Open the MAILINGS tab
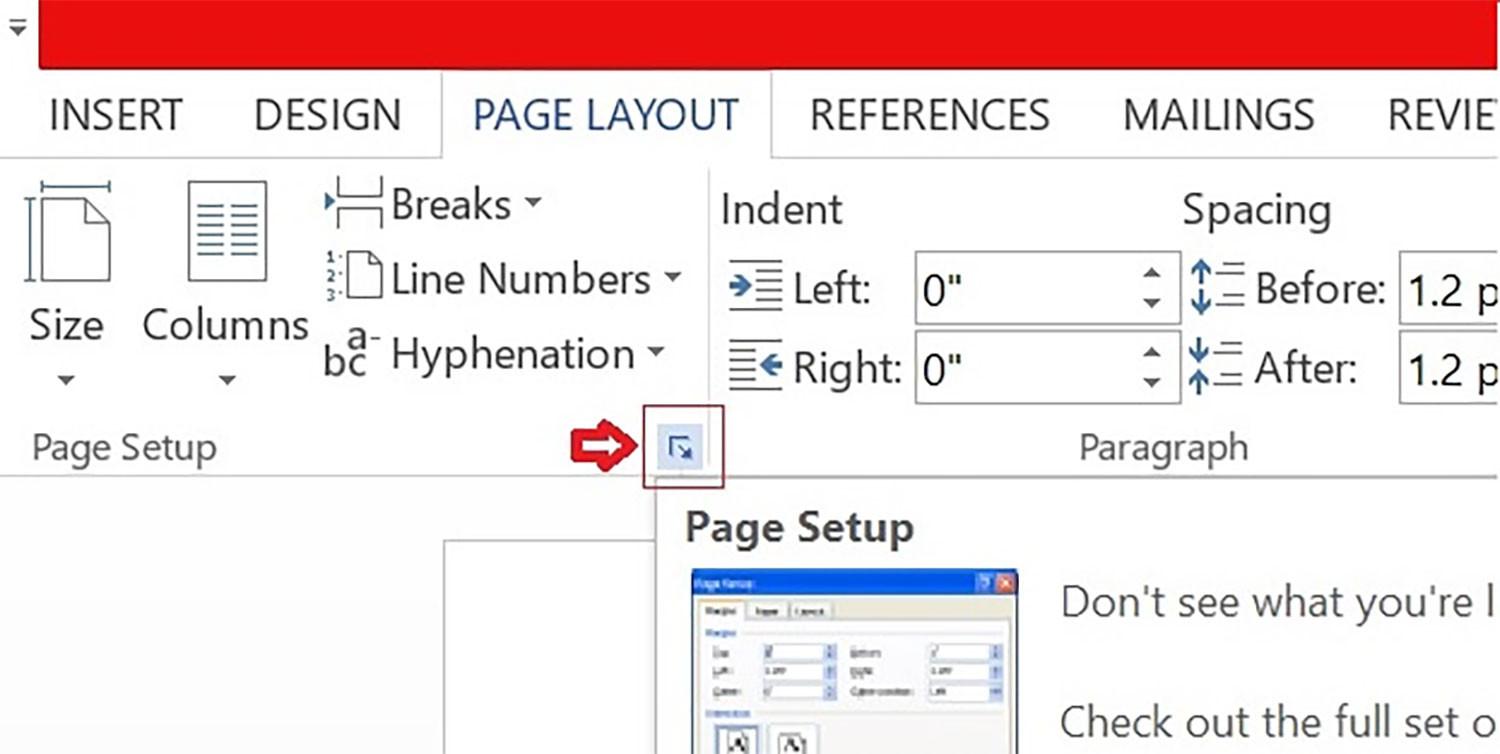1500x754 pixels. pos(1217,114)
